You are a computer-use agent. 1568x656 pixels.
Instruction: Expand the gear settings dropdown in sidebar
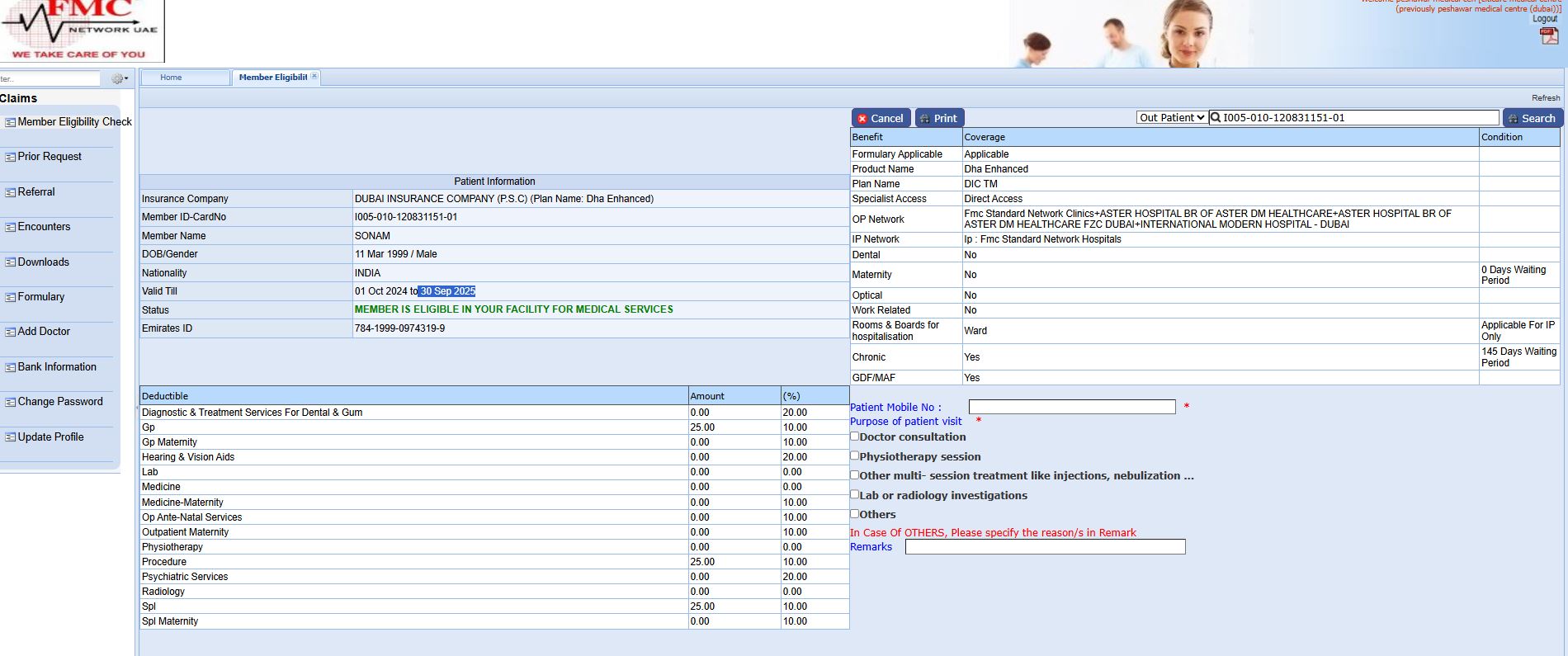coord(120,79)
